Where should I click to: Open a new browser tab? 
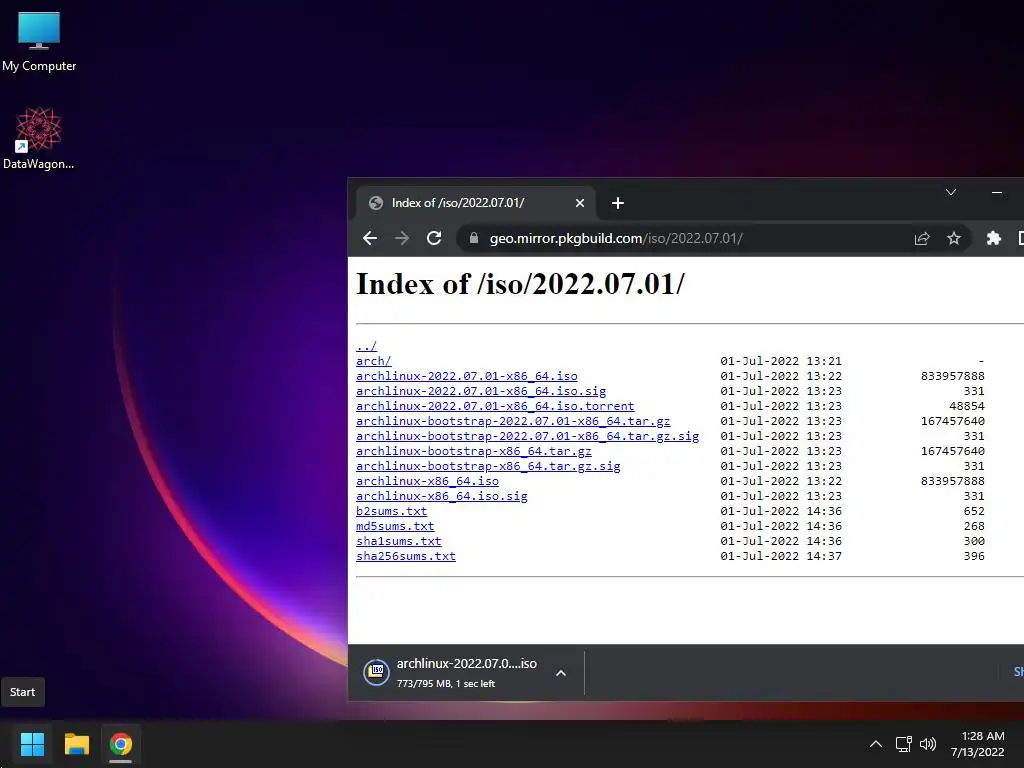(618, 203)
